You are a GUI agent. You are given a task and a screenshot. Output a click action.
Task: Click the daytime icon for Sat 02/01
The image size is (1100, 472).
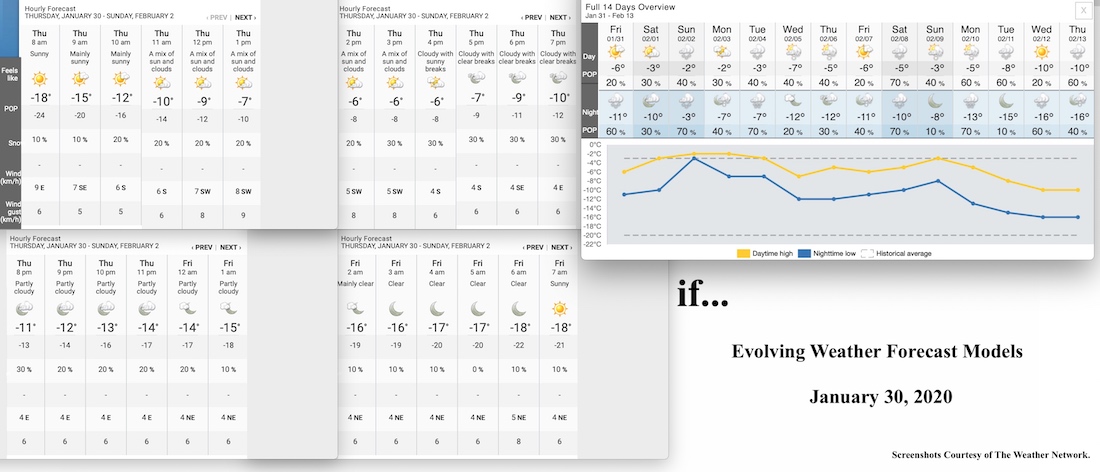[651, 51]
